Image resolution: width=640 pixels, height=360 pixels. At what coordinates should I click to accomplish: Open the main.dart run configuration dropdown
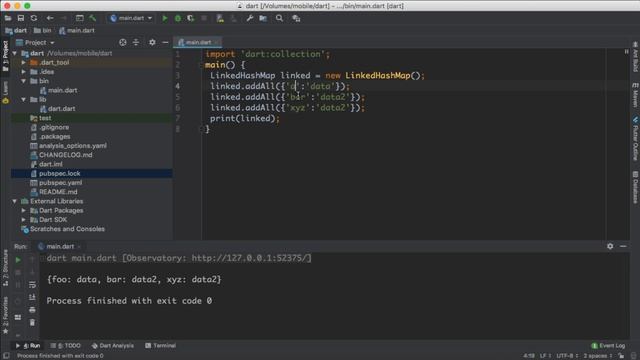[131, 18]
